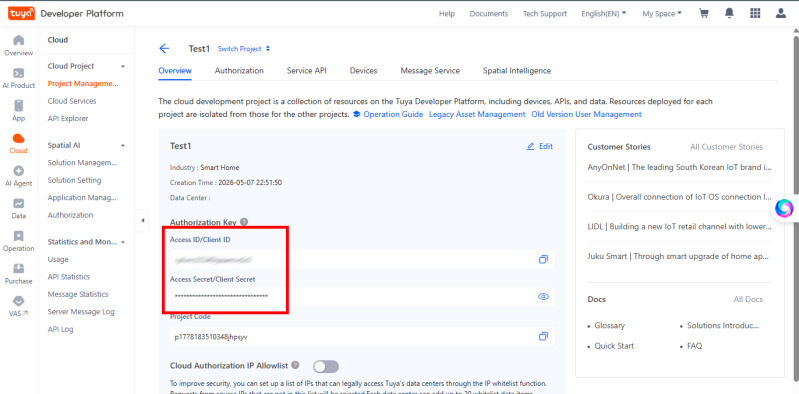Image resolution: width=799 pixels, height=394 pixels.
Task: Open notifications bell
Action: (729, 14)
